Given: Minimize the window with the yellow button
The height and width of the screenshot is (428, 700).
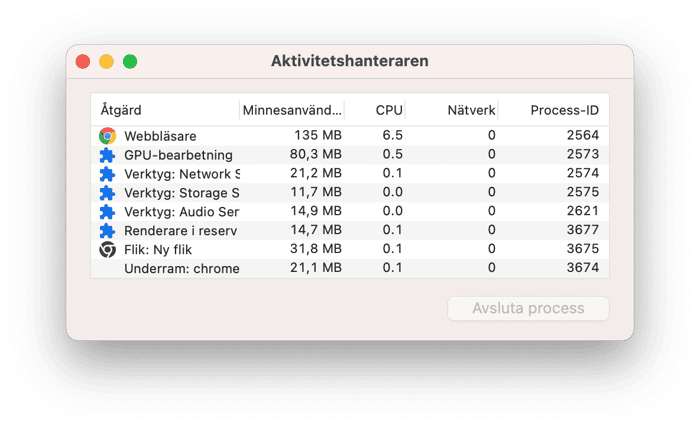Looking at the screenshot, I should 106,61.
